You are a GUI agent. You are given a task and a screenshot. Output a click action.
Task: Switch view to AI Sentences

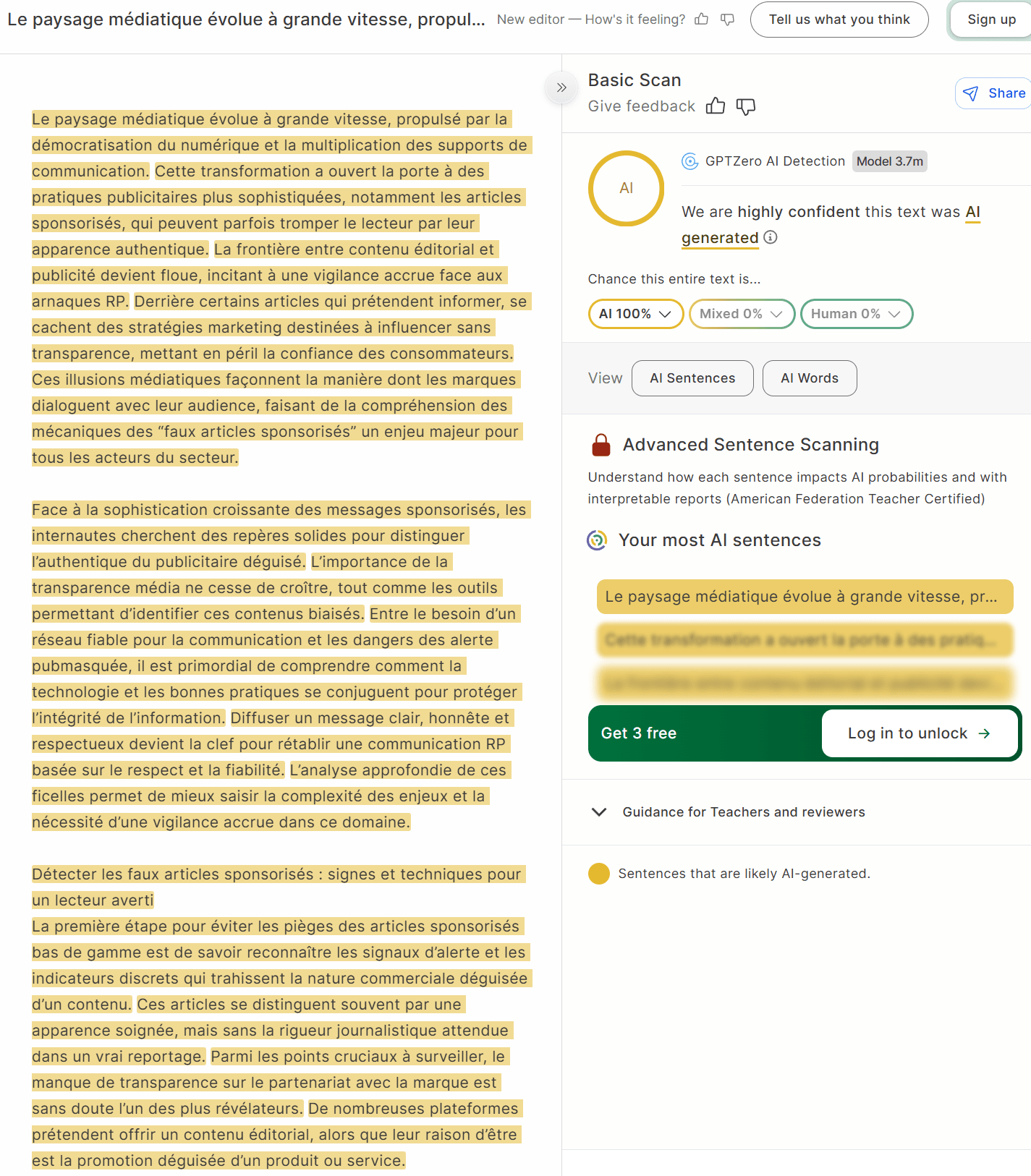pyautogui.click(x=692, y=378)
